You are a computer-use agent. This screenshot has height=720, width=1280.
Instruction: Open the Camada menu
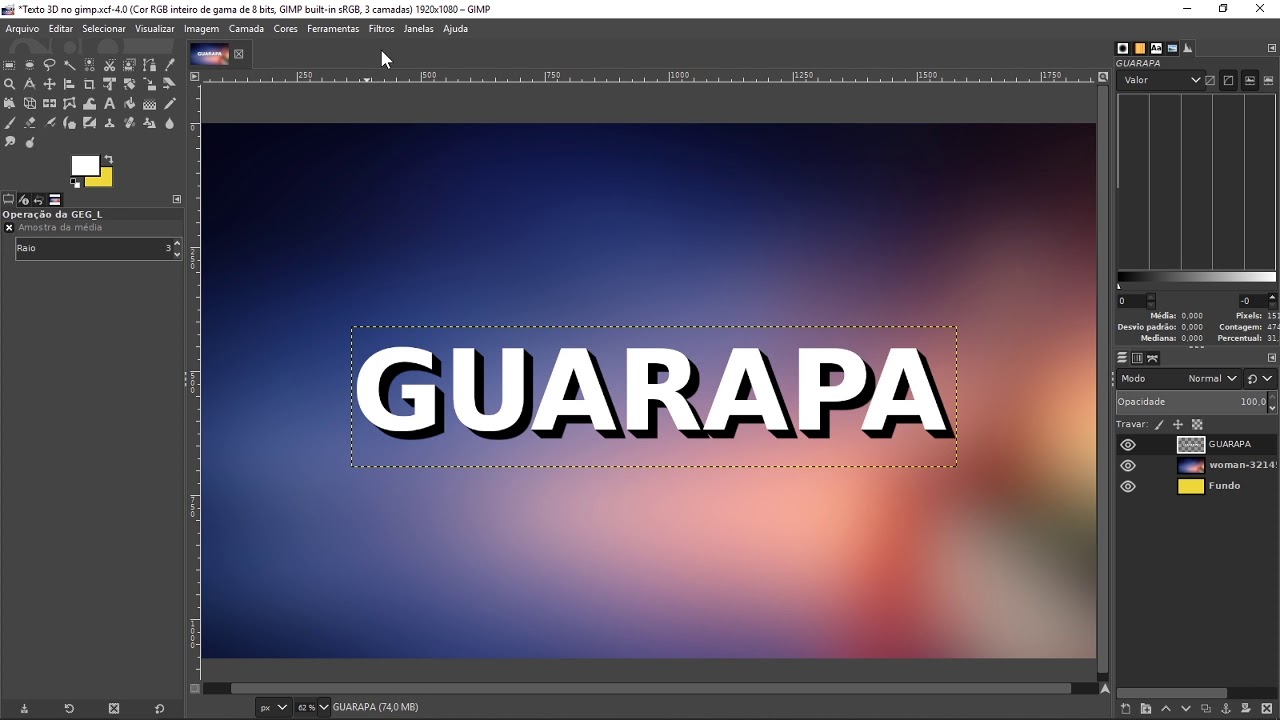[246, 29]
